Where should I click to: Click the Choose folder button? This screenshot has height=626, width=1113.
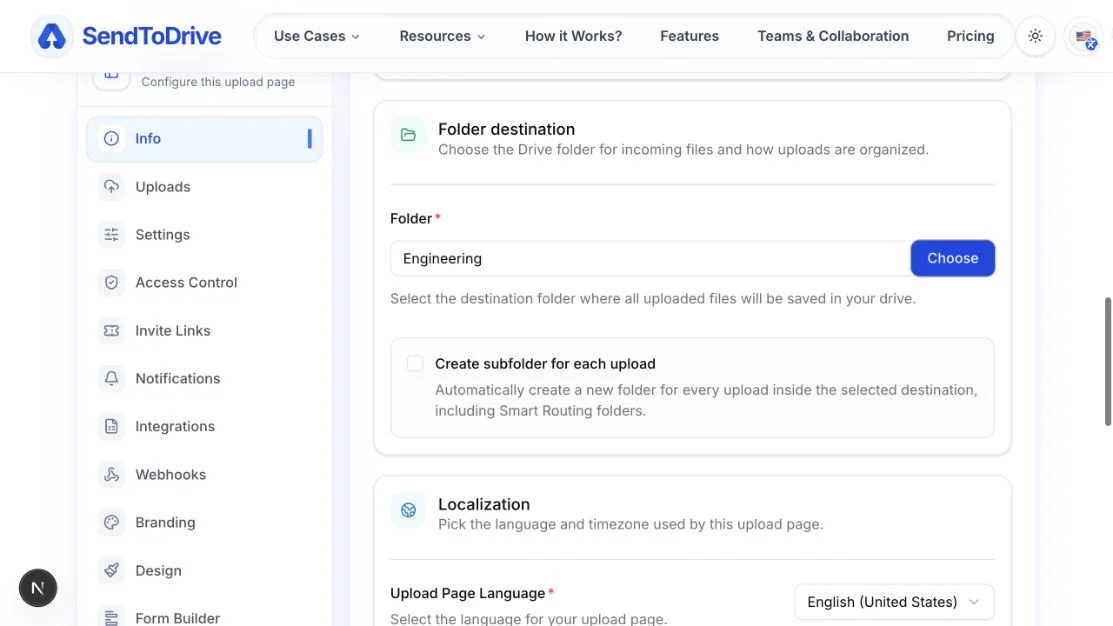click(x=953, y=258)
